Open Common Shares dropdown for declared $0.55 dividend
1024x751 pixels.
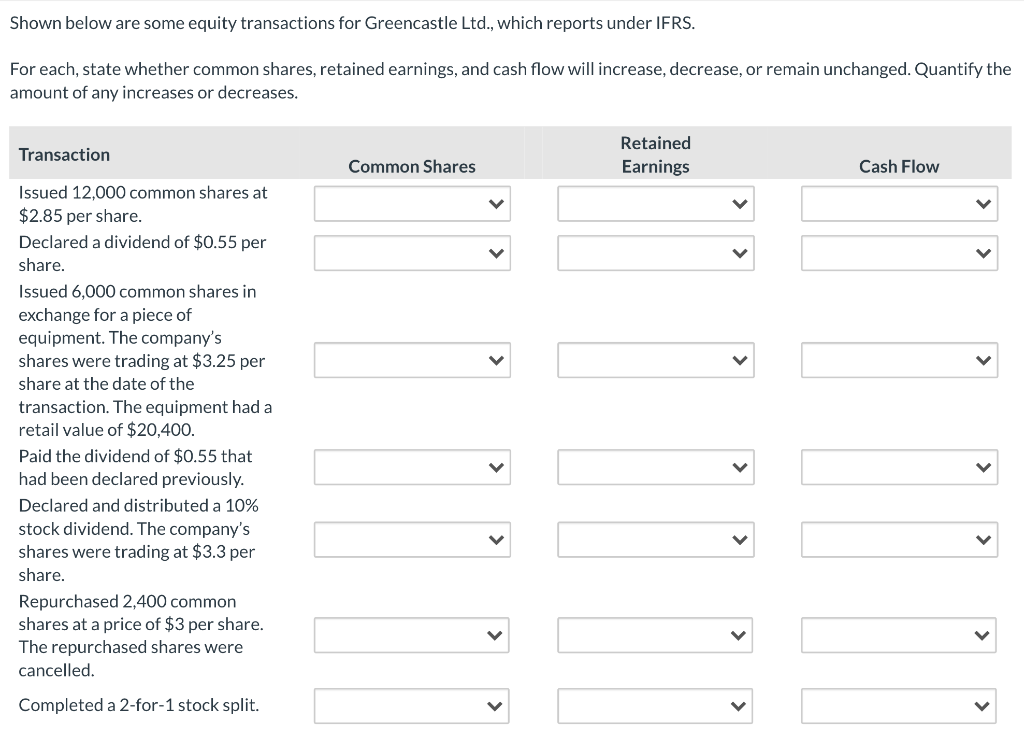412,252
